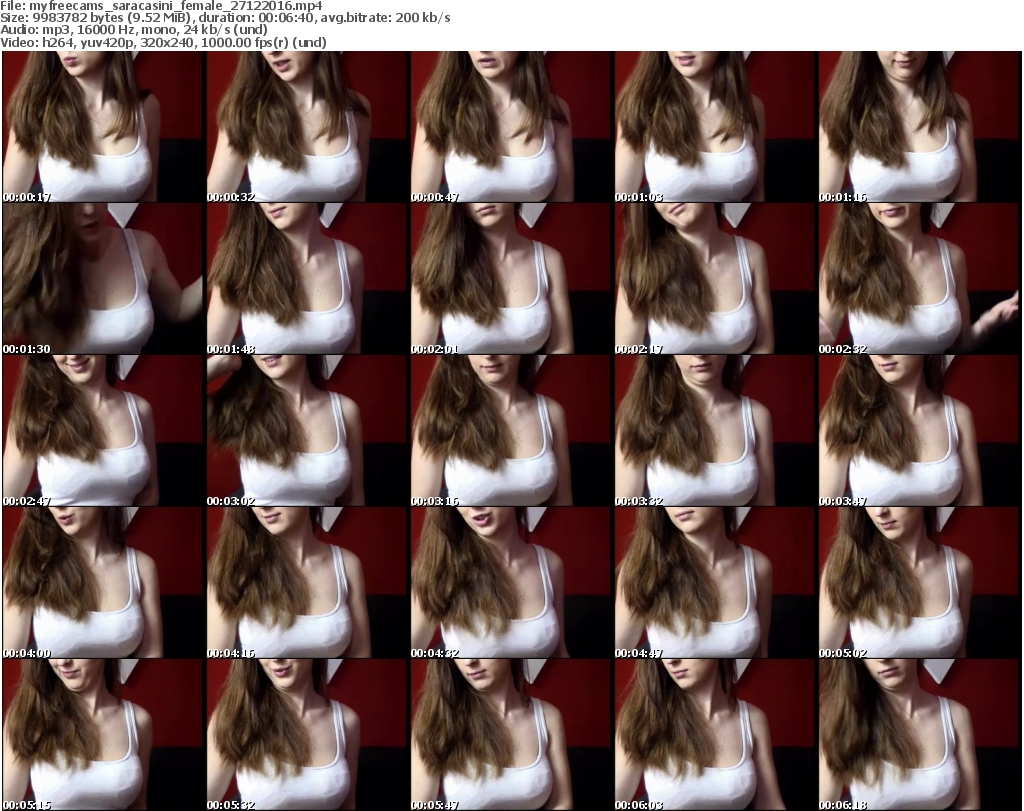Select the thumbnail stamped 00:01:03

click(714, 127)
